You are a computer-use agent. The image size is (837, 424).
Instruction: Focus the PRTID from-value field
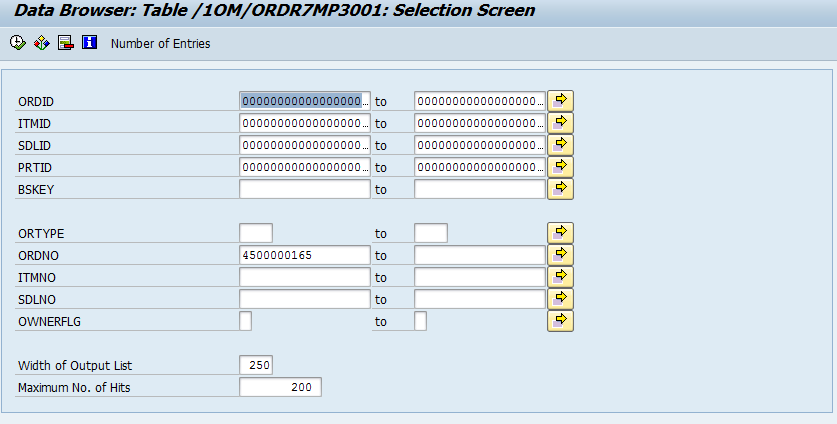[305, 167]
